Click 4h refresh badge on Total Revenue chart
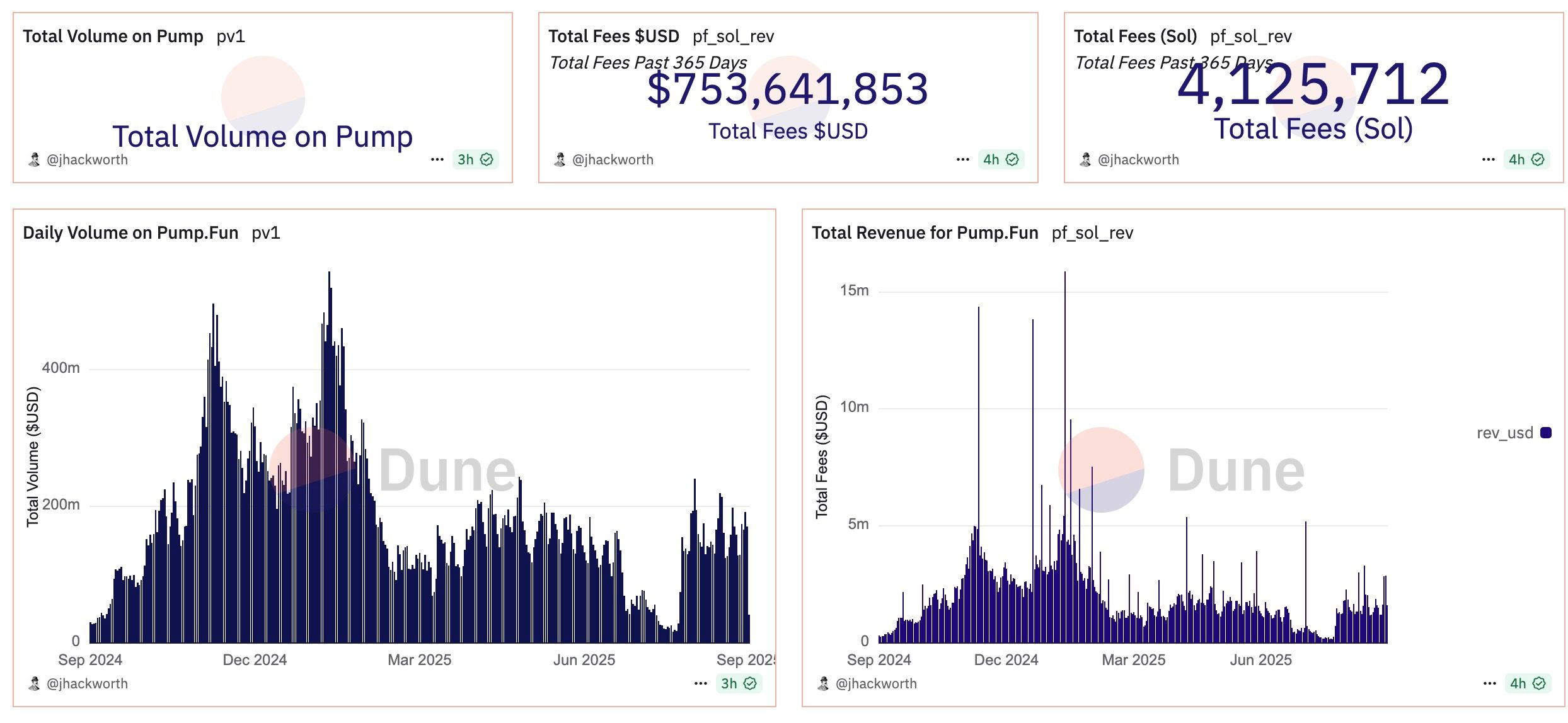 (x=1528, y=684)
